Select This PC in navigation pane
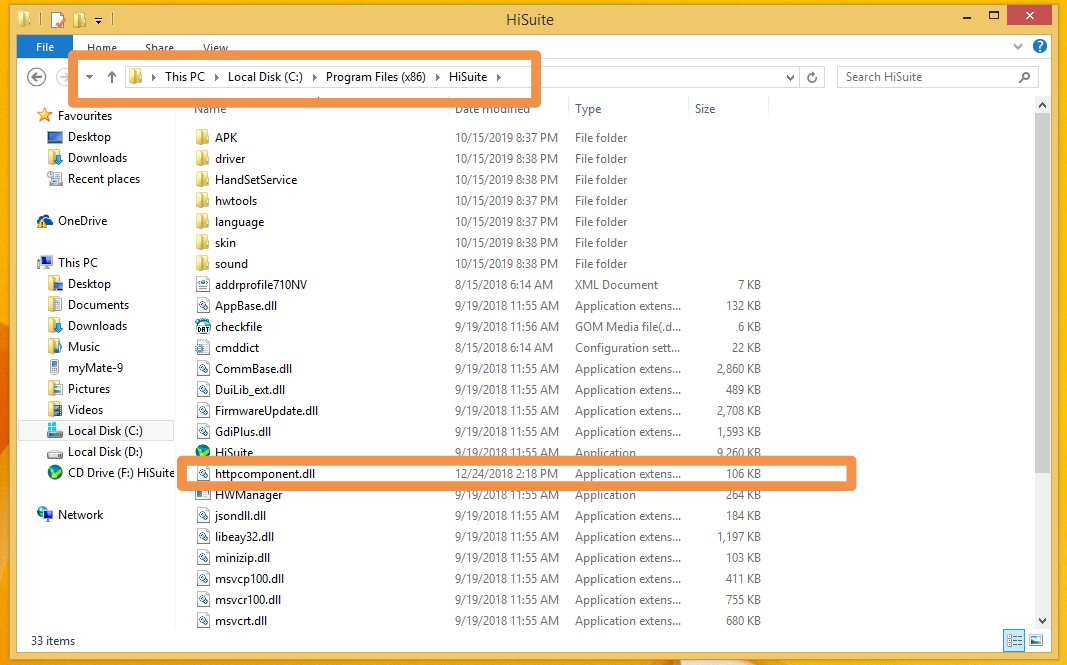Screen dimensions: 1067x665 tap(78, 263)
